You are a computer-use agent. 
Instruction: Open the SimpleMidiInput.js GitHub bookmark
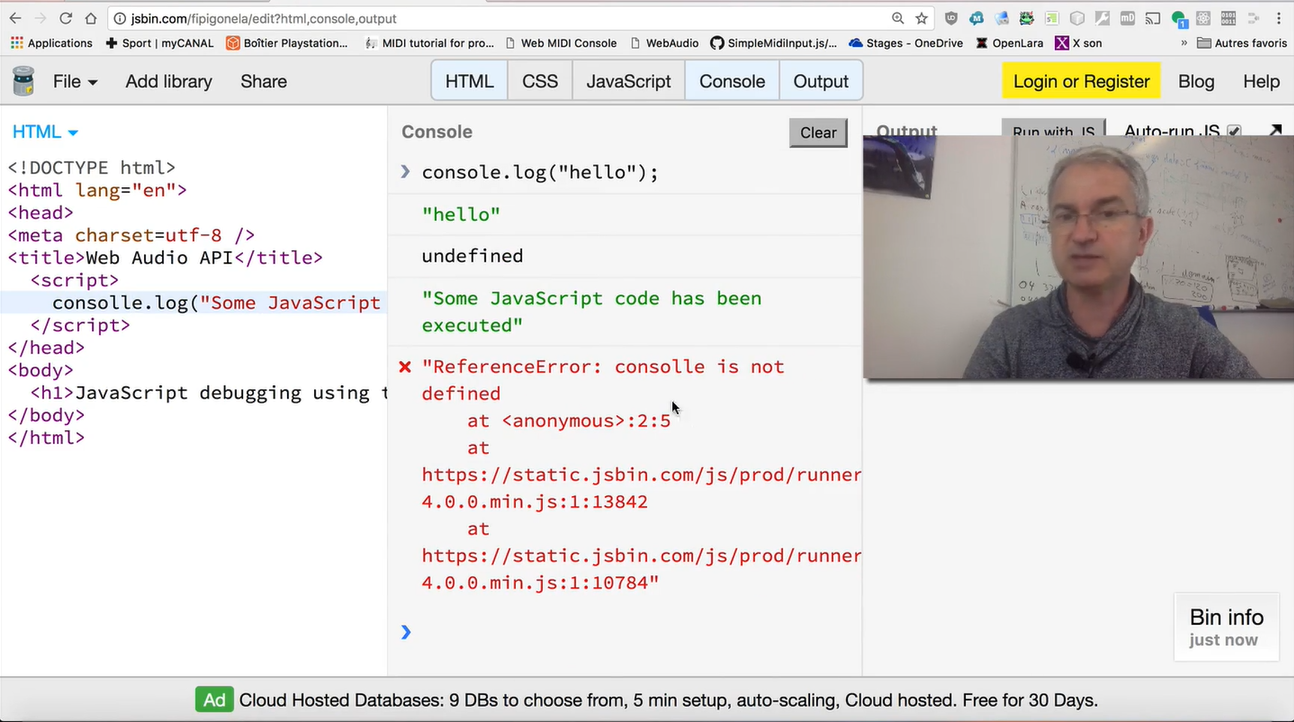(774, 43)
